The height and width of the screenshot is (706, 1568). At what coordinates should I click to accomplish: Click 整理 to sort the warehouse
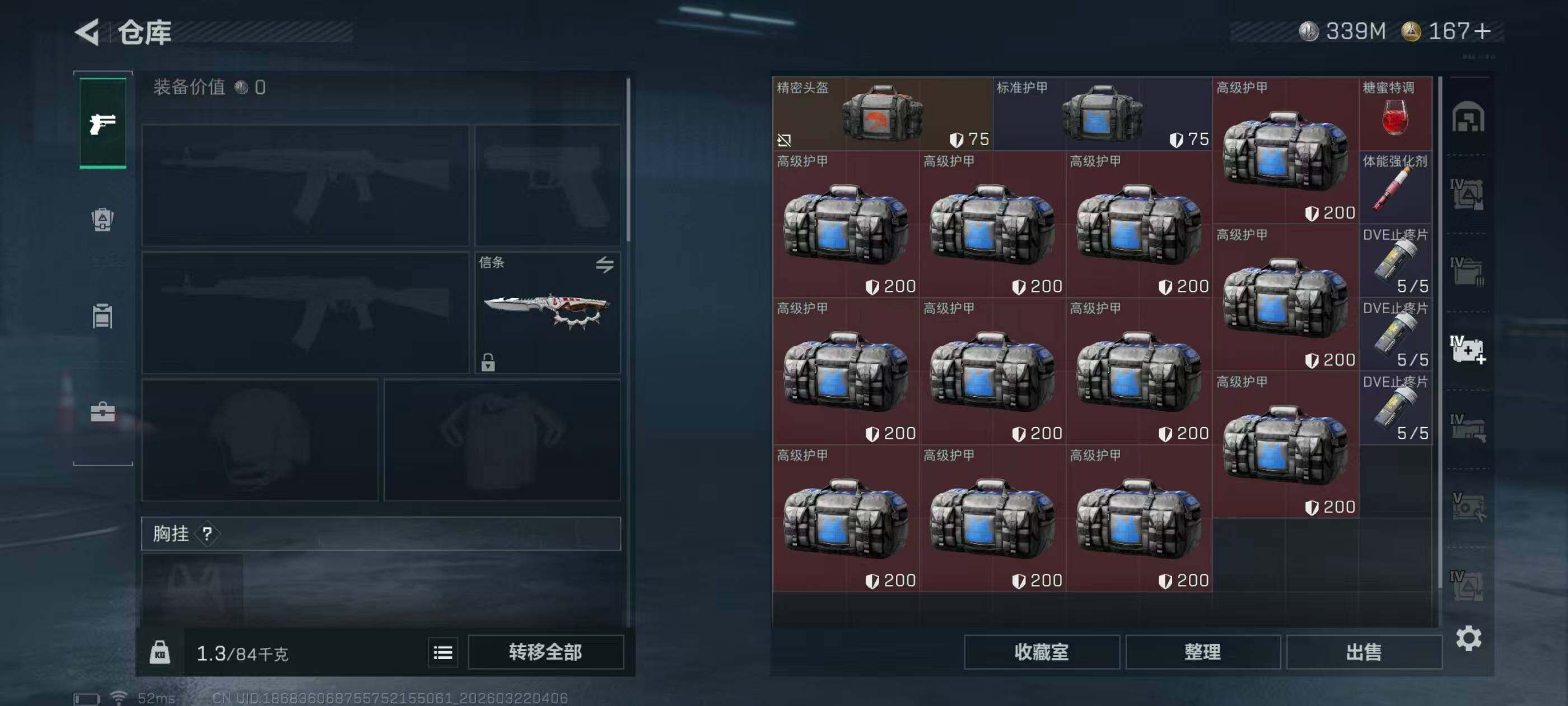point(1202,652)
